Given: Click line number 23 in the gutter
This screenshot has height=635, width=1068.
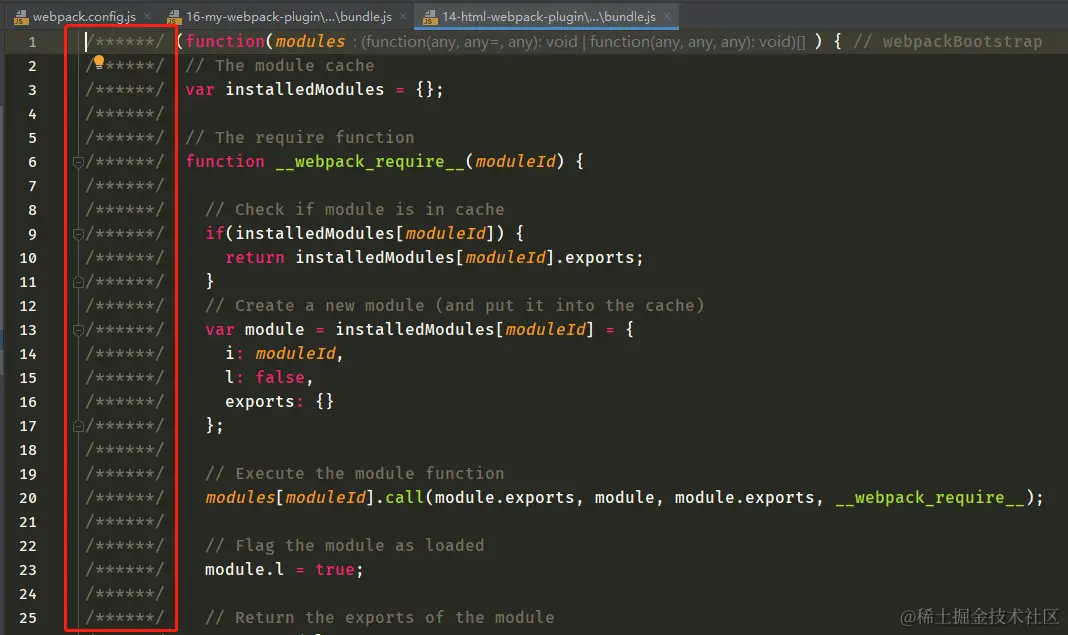Looking at the screenshot, I should pos(28,570).
